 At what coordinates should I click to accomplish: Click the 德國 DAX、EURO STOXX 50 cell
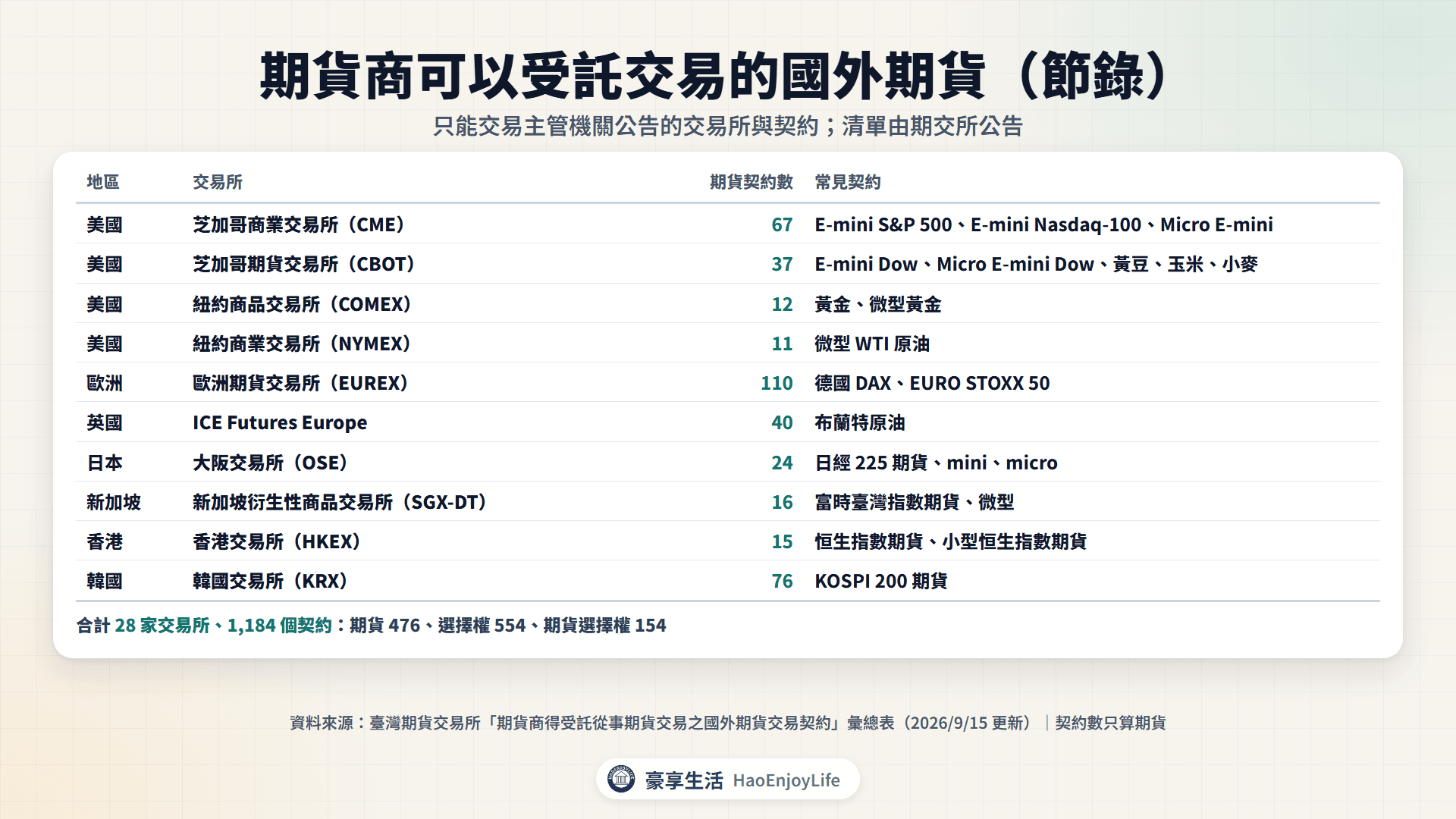tap(932, 383)
